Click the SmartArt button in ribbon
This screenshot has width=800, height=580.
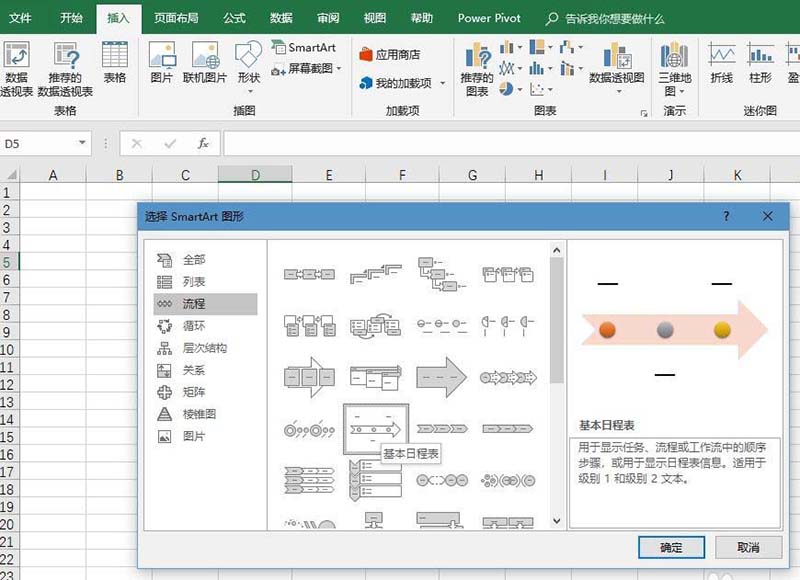point(304,47)
